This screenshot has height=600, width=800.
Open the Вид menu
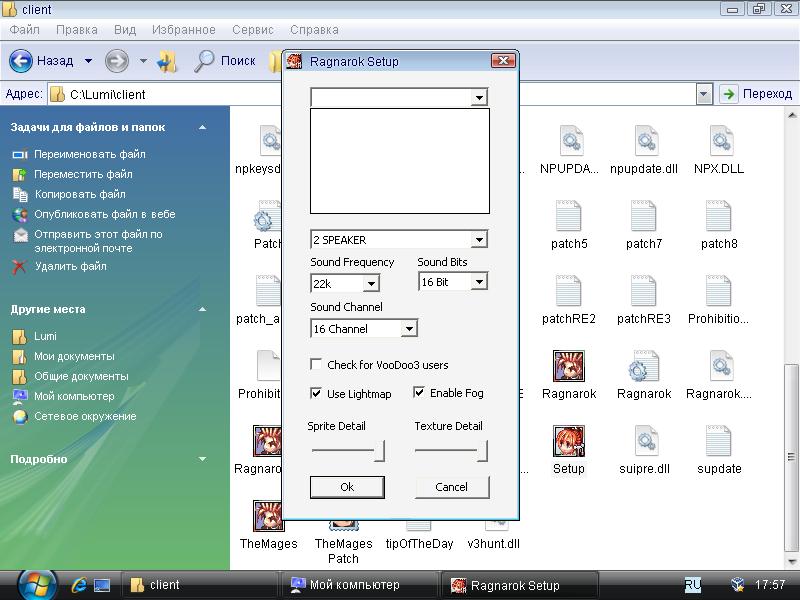coord(125,30)
